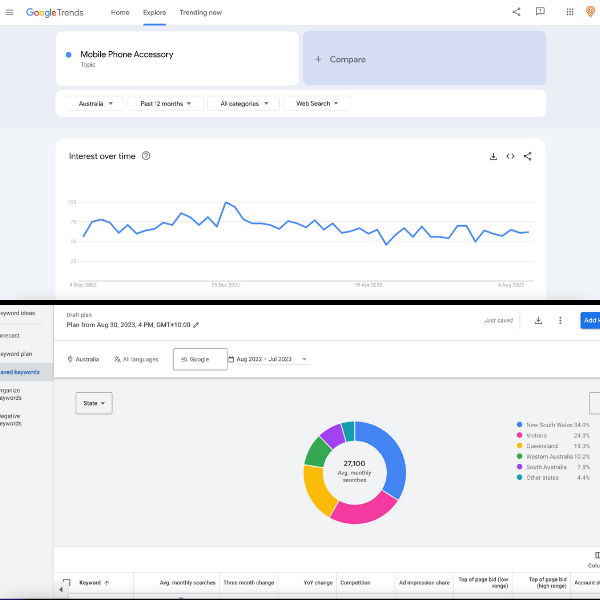Click the peak point on trend line
Viewport: 600px width, 600px height.
(x=226, y=202)
